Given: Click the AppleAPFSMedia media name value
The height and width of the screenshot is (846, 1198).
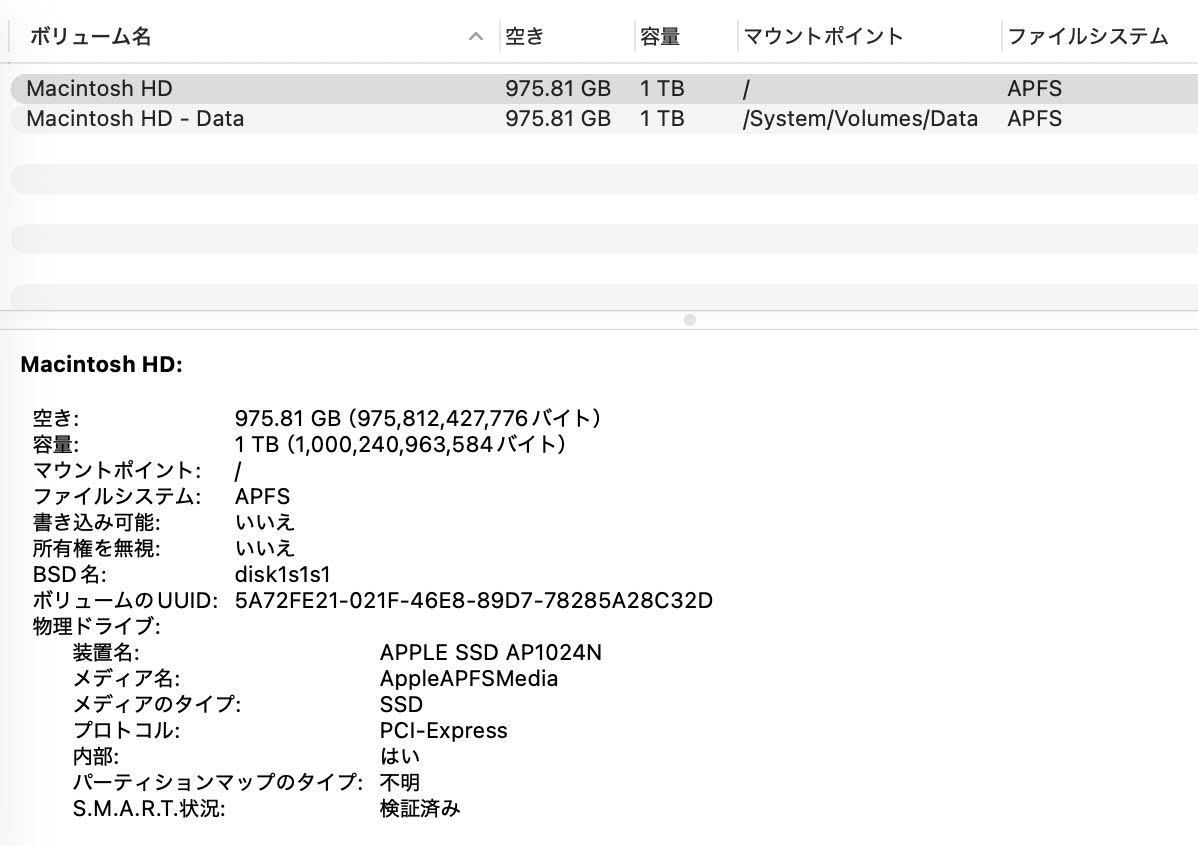Looking at the screenshot, I should 468,679.
